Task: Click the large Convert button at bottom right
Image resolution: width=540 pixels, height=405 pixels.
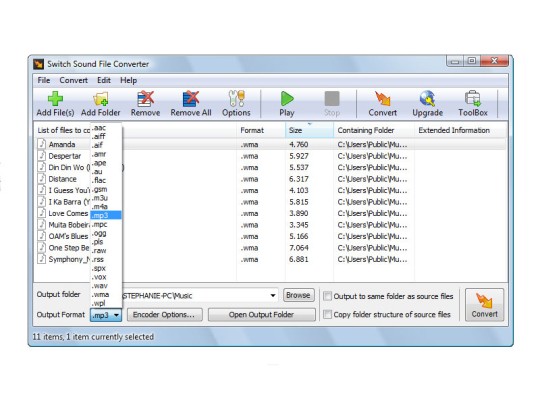Action: pos(485,305)
